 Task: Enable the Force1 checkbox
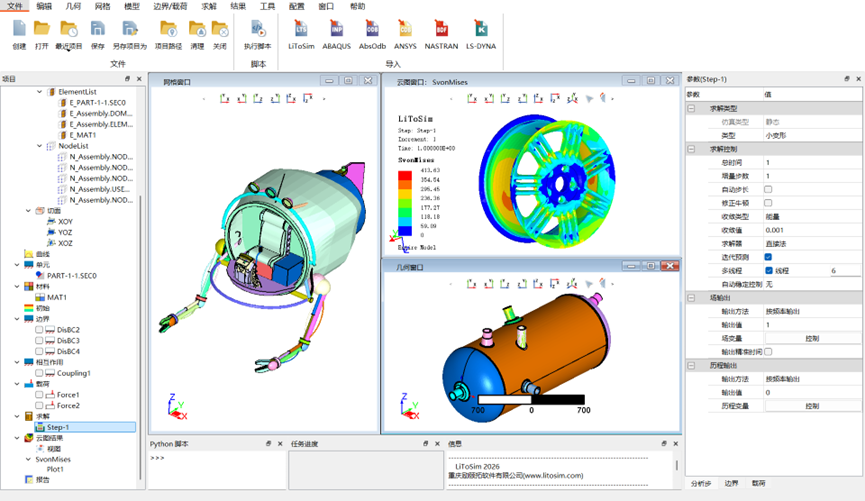pos(39,395)
